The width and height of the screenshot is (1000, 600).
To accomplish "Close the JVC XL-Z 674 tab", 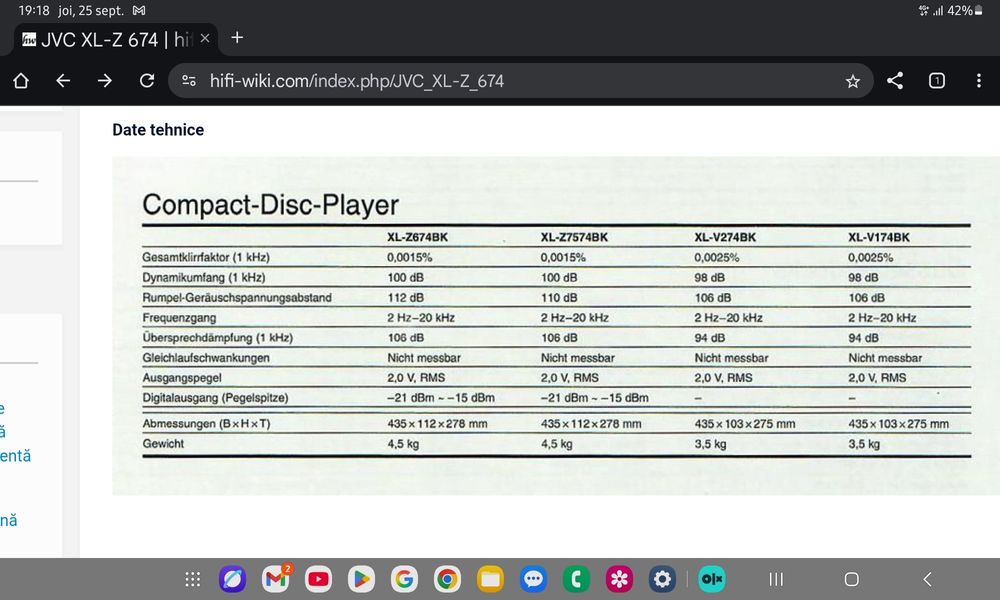I will point(205,38).
